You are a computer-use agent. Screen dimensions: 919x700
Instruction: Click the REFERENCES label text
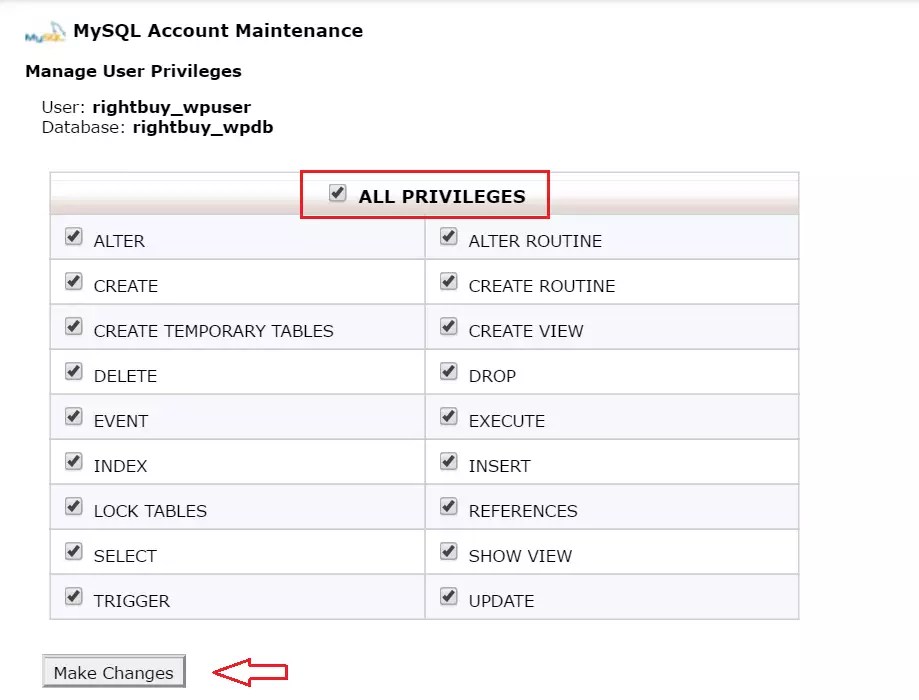tap(523, 511)
